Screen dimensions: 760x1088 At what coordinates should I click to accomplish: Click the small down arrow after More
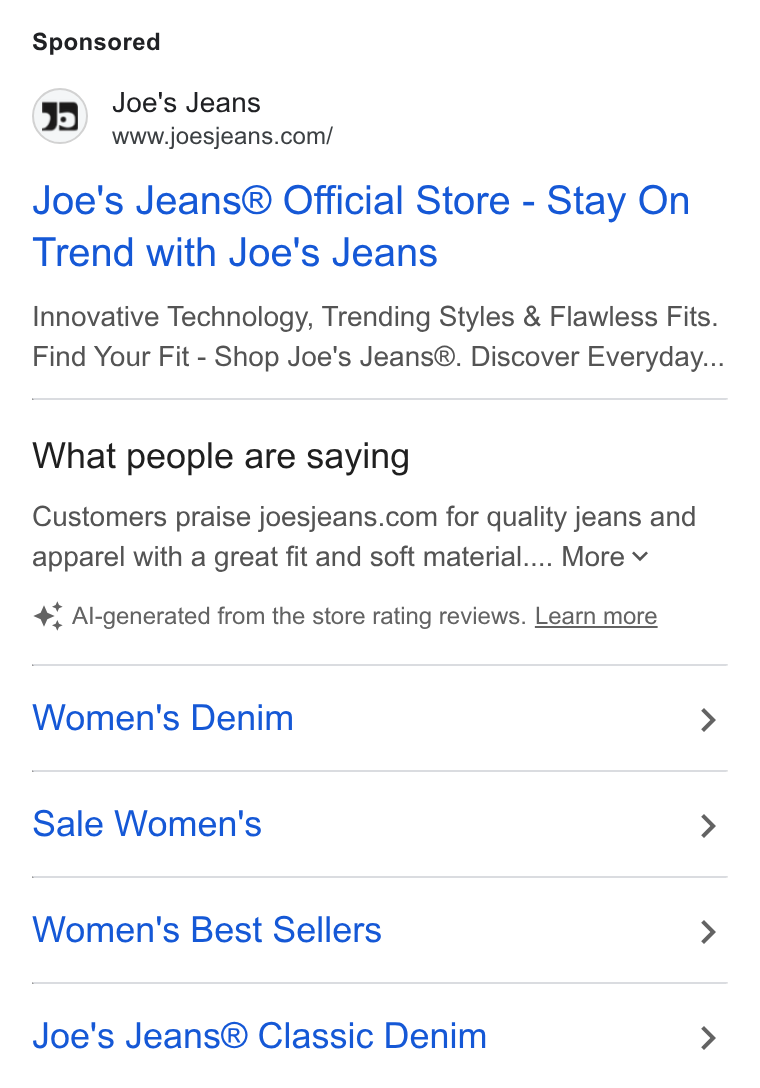(x=641, y=557)
